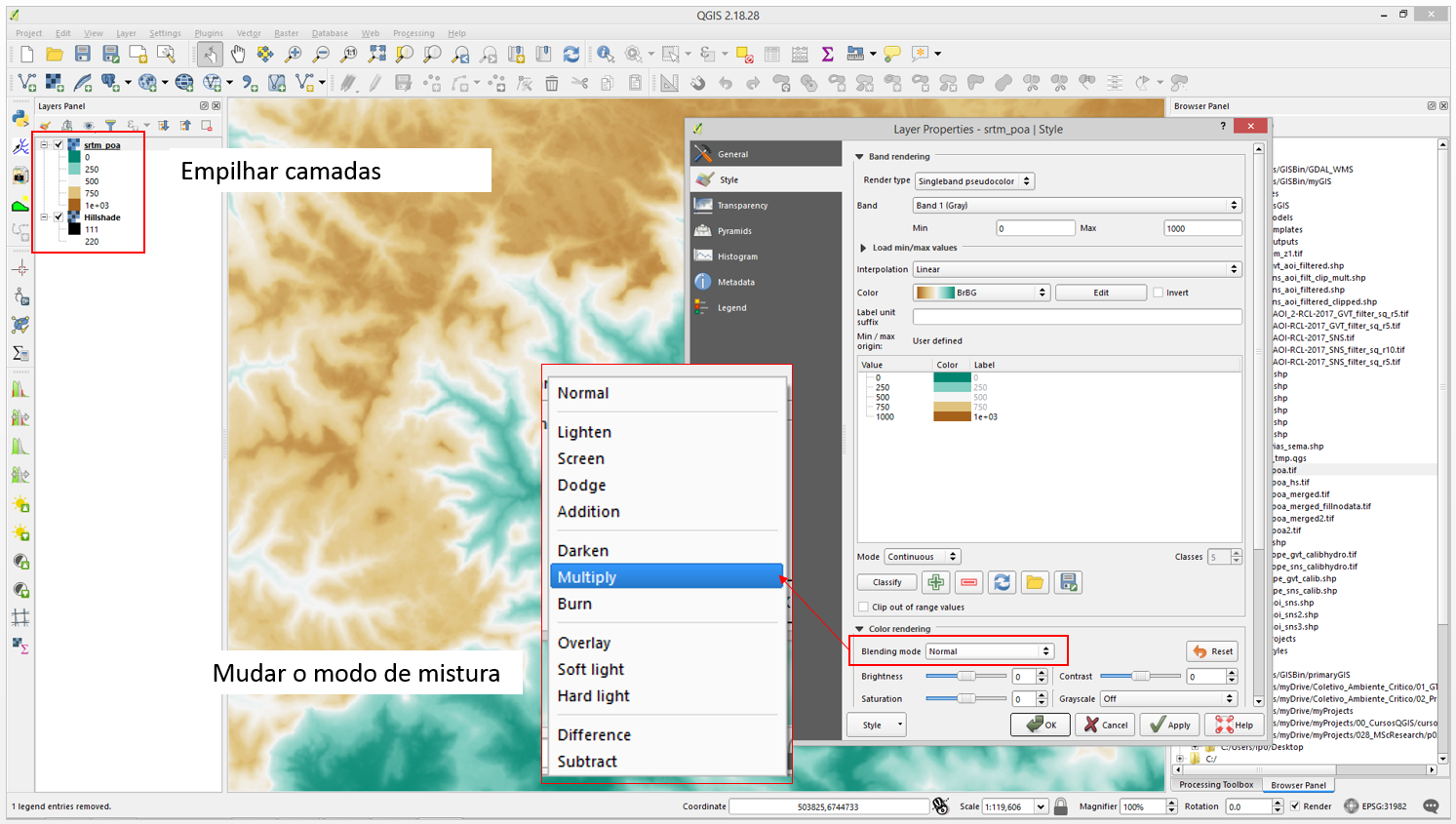The image size is (1456, 824).
Task: Click the Apply button
Action: pos(1169,725)
